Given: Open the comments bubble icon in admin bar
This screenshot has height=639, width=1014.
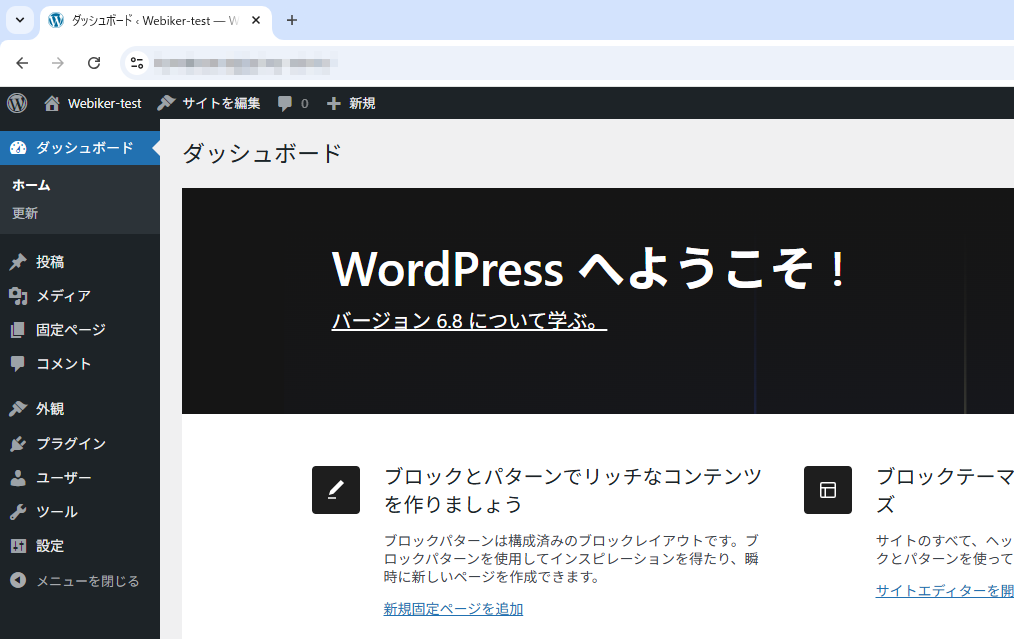Looking at the screenshot, I should 285,103.
